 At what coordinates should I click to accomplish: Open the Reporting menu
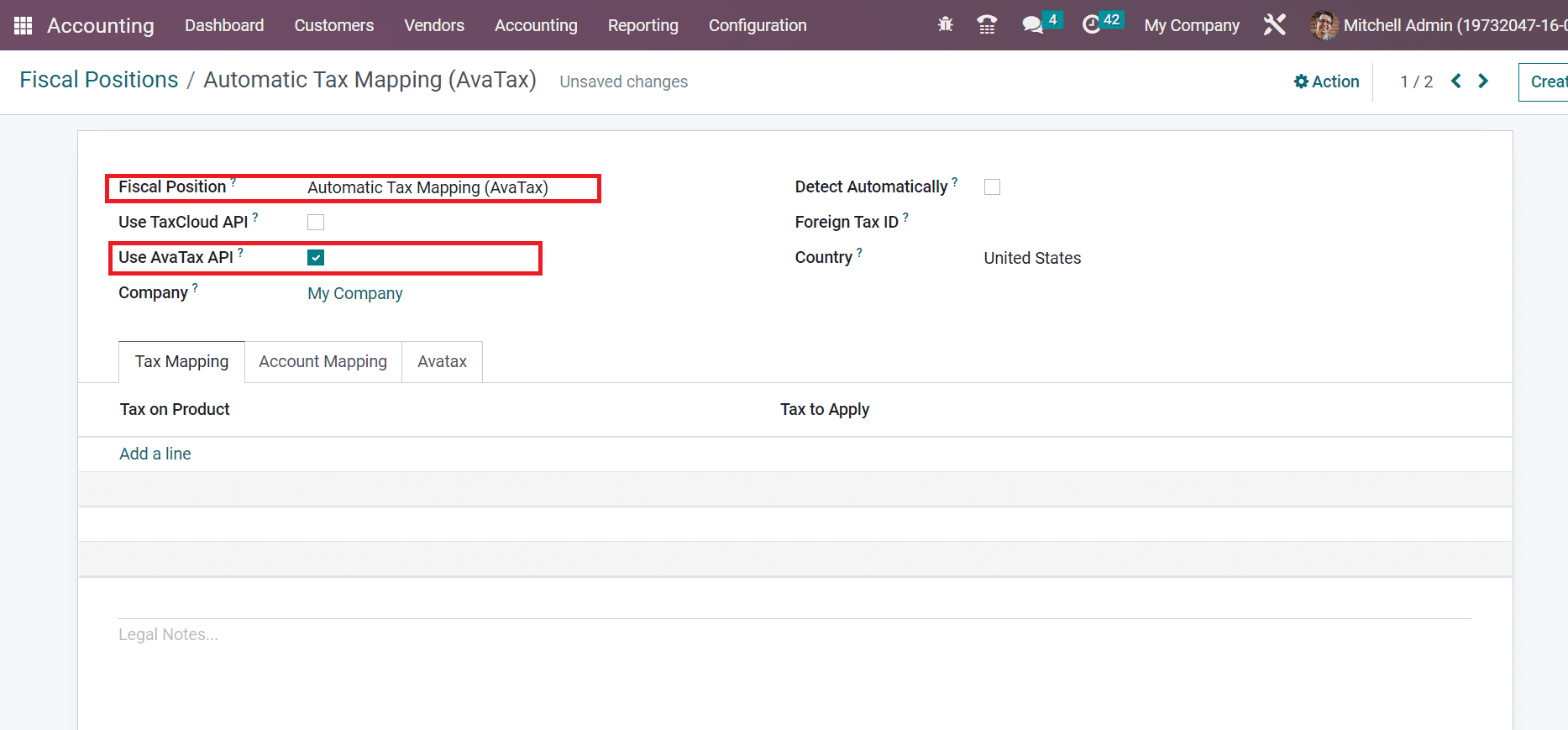coord(643,25)
